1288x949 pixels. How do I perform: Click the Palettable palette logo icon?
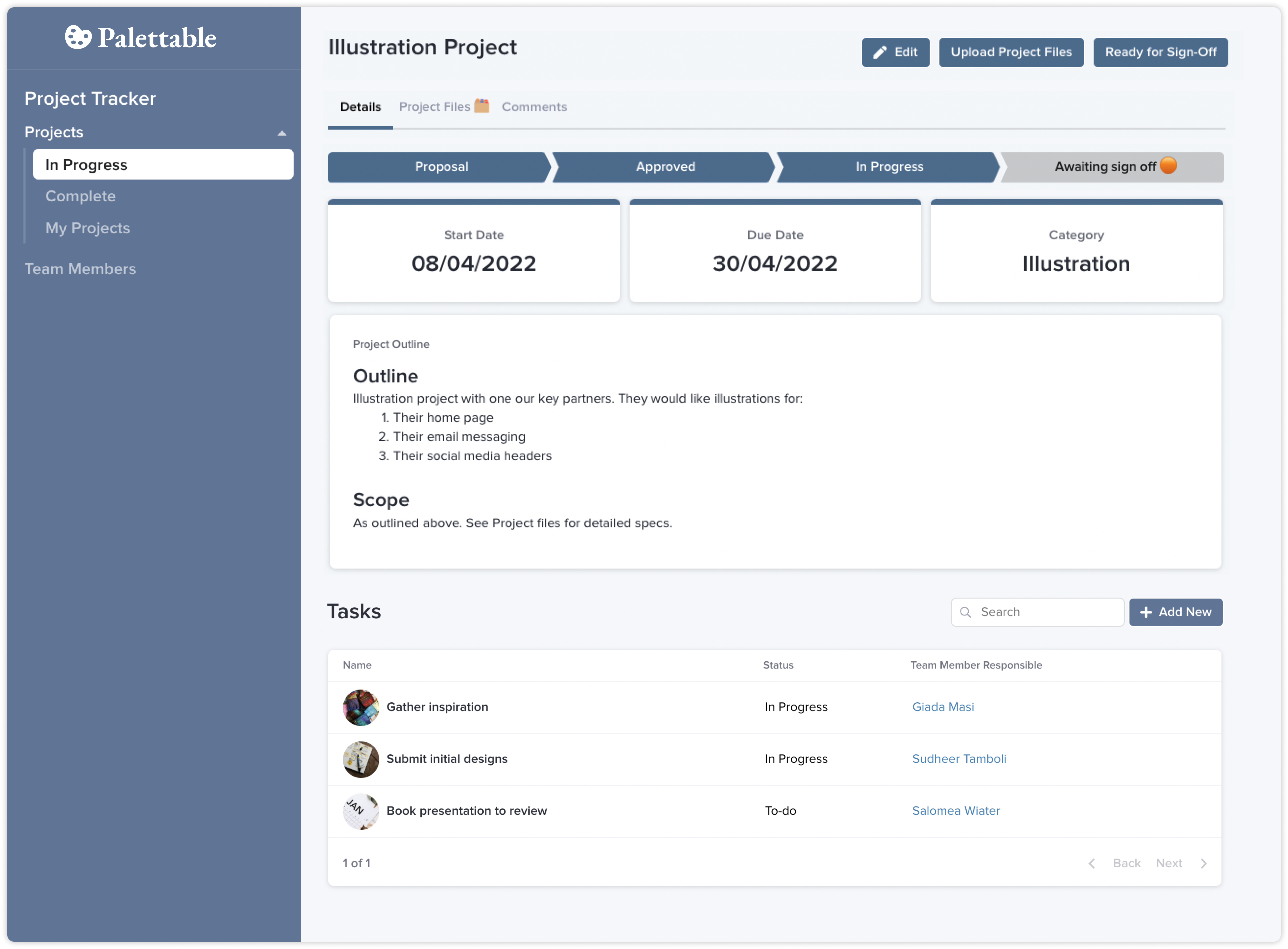pyautogui.click(x=78, y=37)
